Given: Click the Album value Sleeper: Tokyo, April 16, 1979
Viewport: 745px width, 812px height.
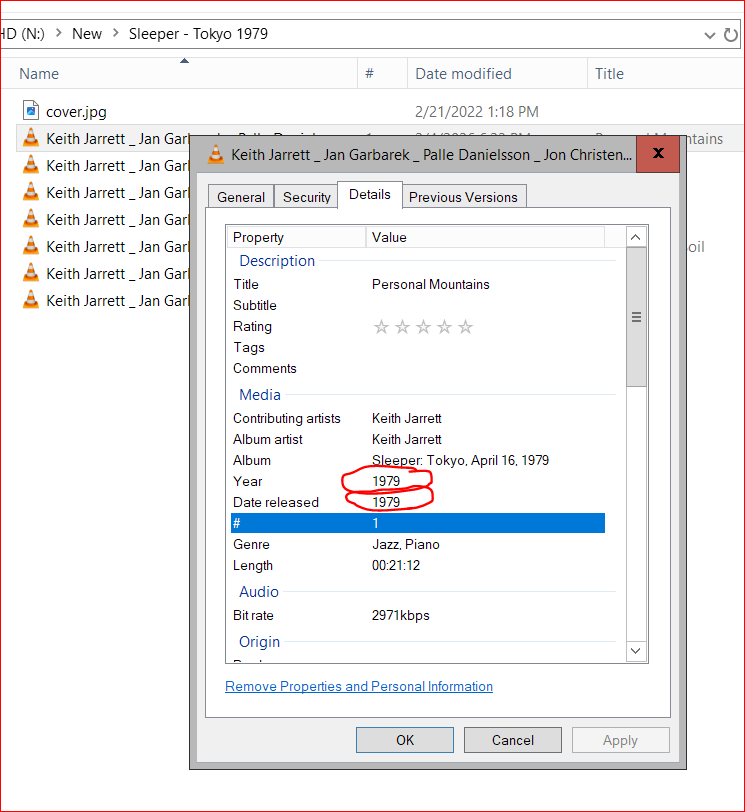Looking at the screenshot, I should pyautogui.click(x=460, y=460).
